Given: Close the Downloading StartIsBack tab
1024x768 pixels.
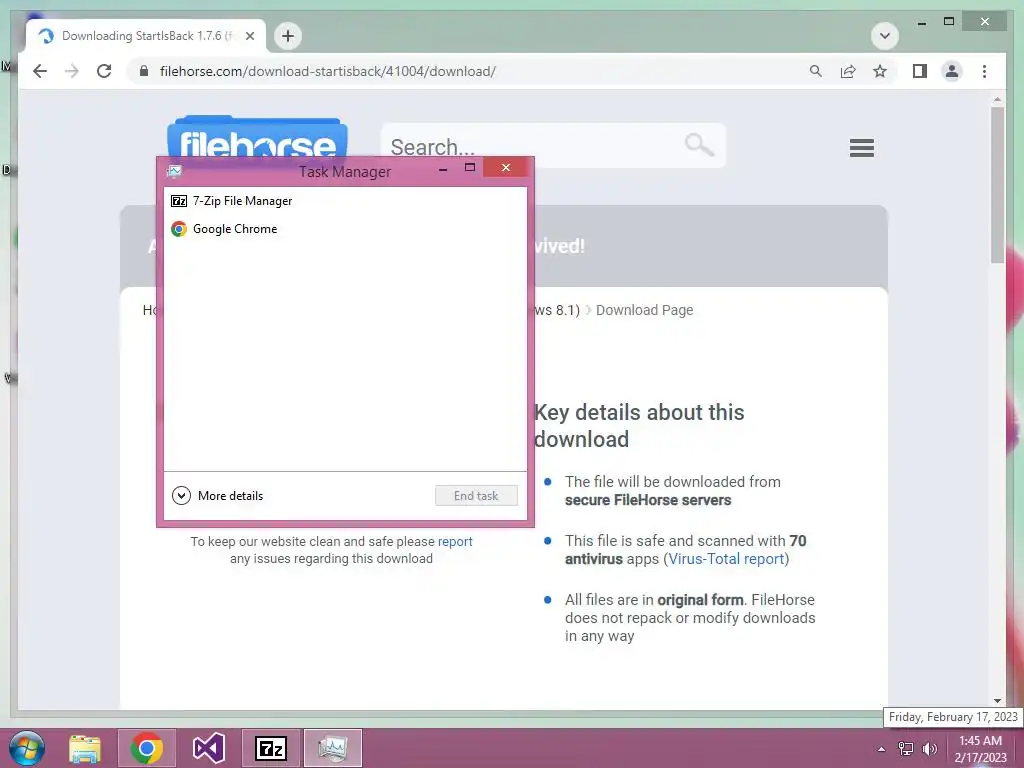Looking at the screenshot, I should pos(249,36).
